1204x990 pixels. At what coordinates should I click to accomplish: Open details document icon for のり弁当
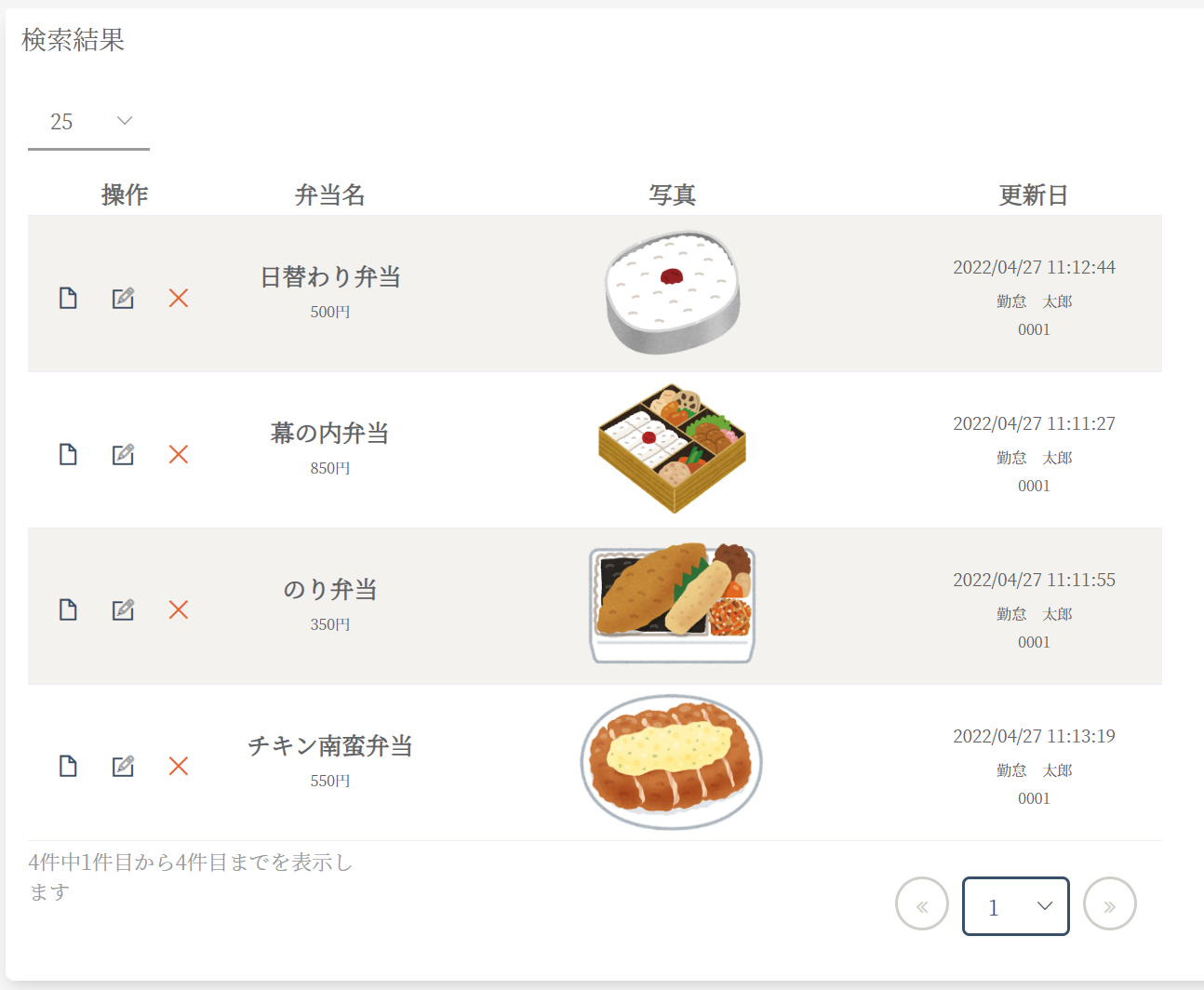click(x=68, y=609)
